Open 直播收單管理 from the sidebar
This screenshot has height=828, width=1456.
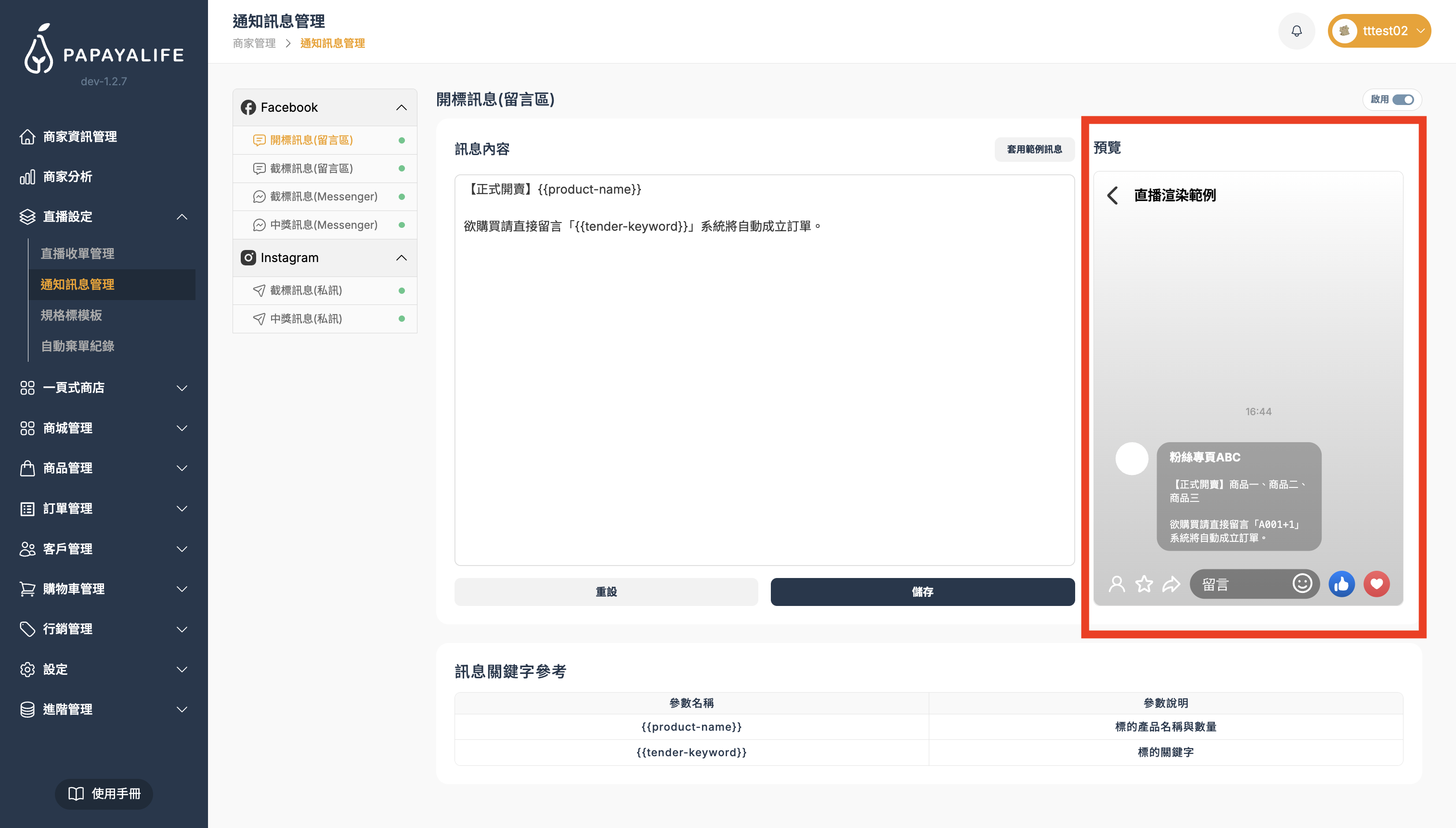pos(78,254)
